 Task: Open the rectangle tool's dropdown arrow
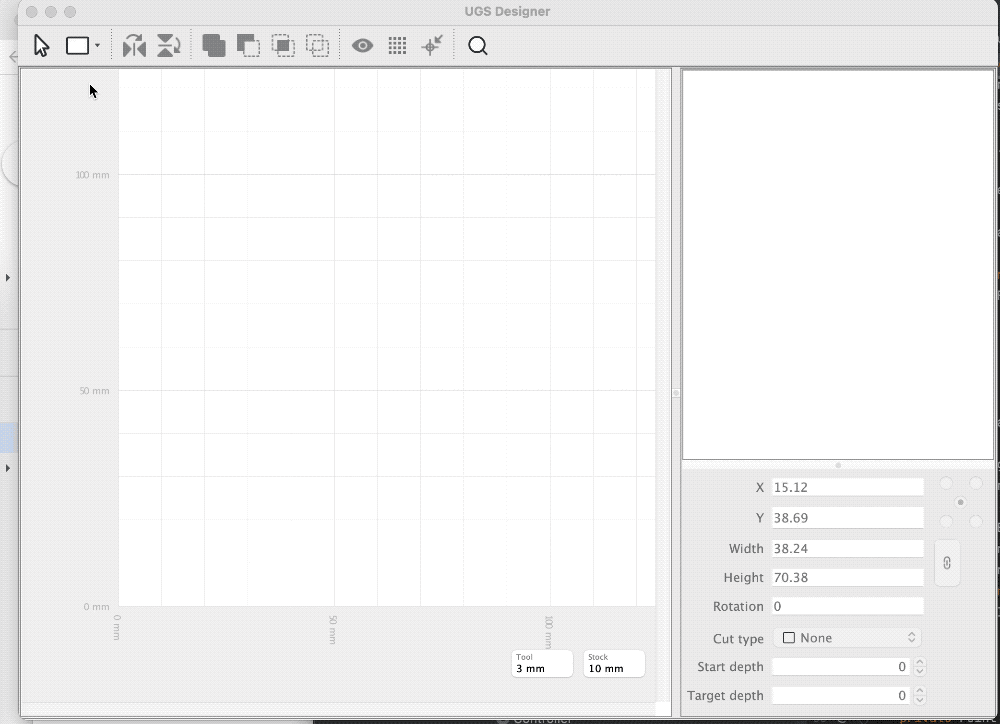(99, 45)
